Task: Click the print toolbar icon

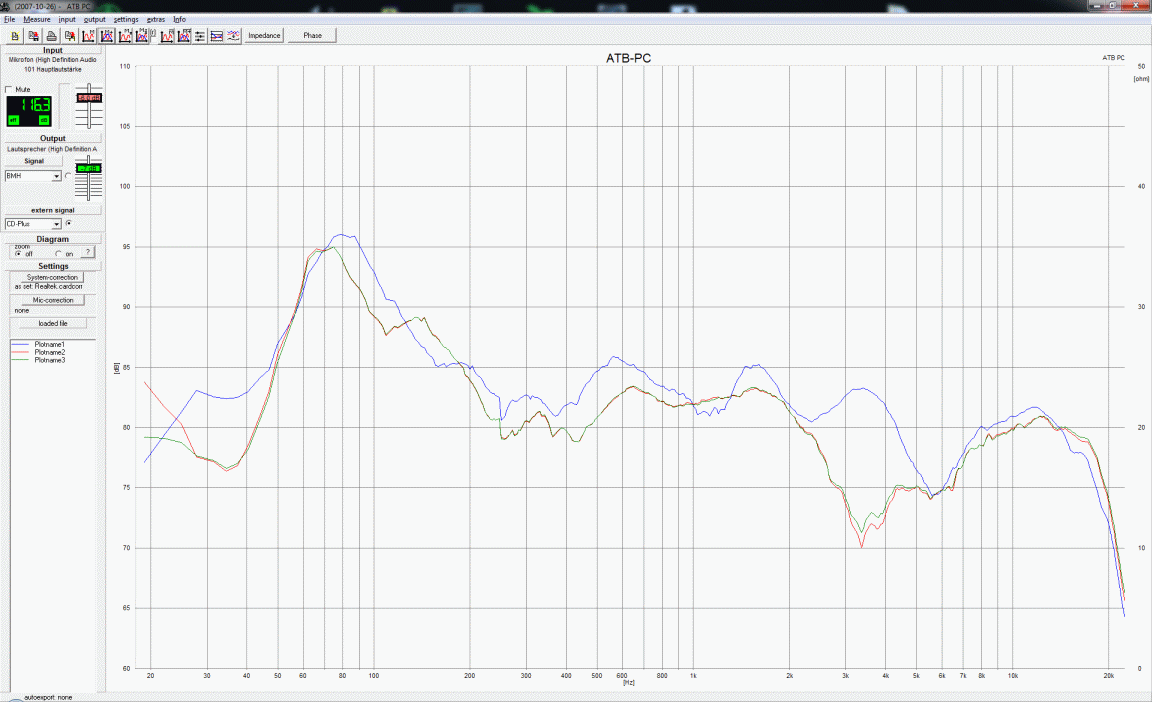Action: pyautogui.click(x=51, y=36)
